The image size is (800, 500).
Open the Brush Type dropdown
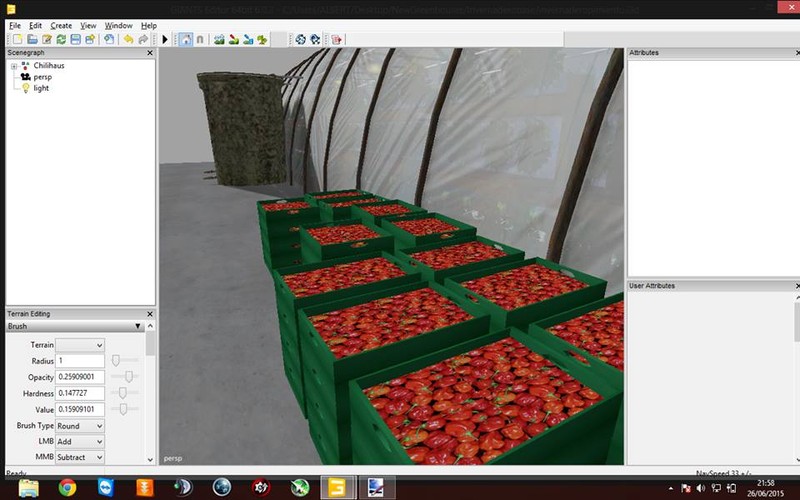(80, 426)
